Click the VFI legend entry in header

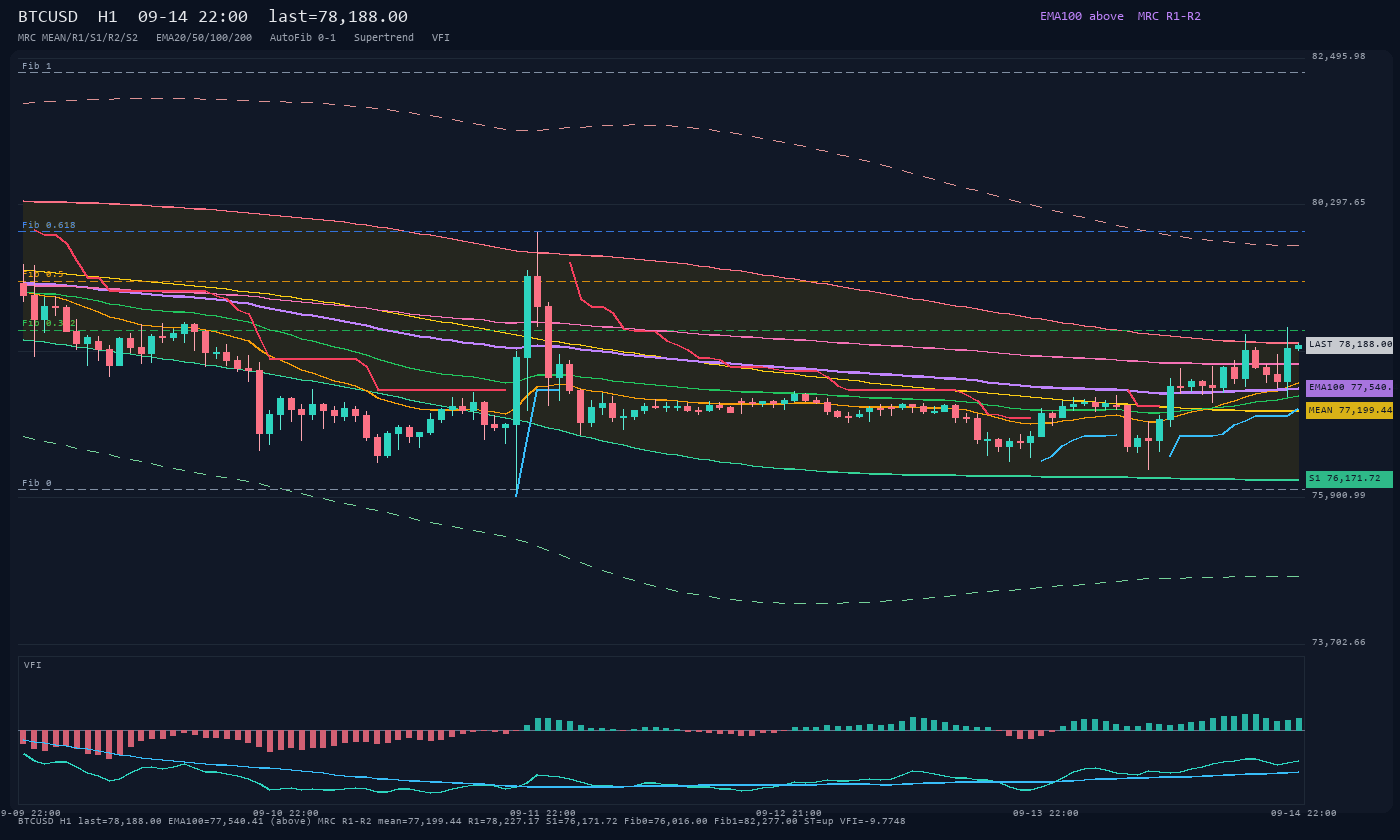coord(441,37)
